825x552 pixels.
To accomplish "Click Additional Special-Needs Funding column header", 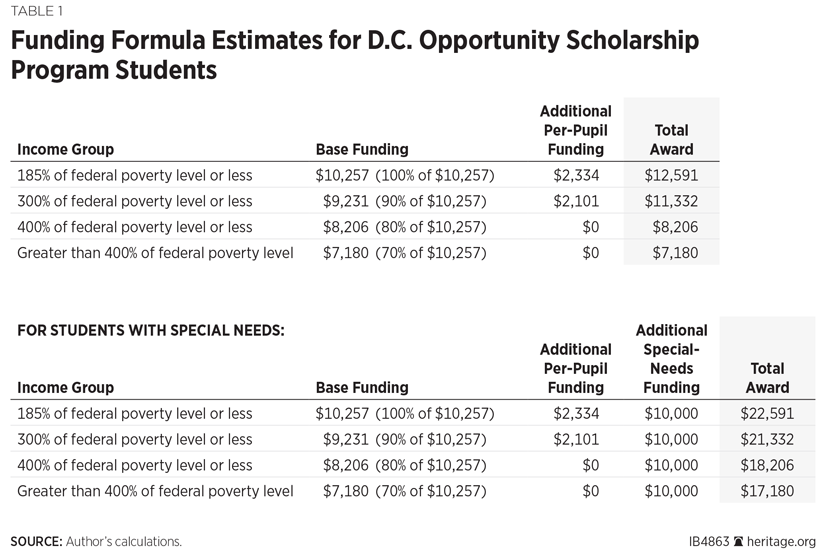I will click(671, 358).
